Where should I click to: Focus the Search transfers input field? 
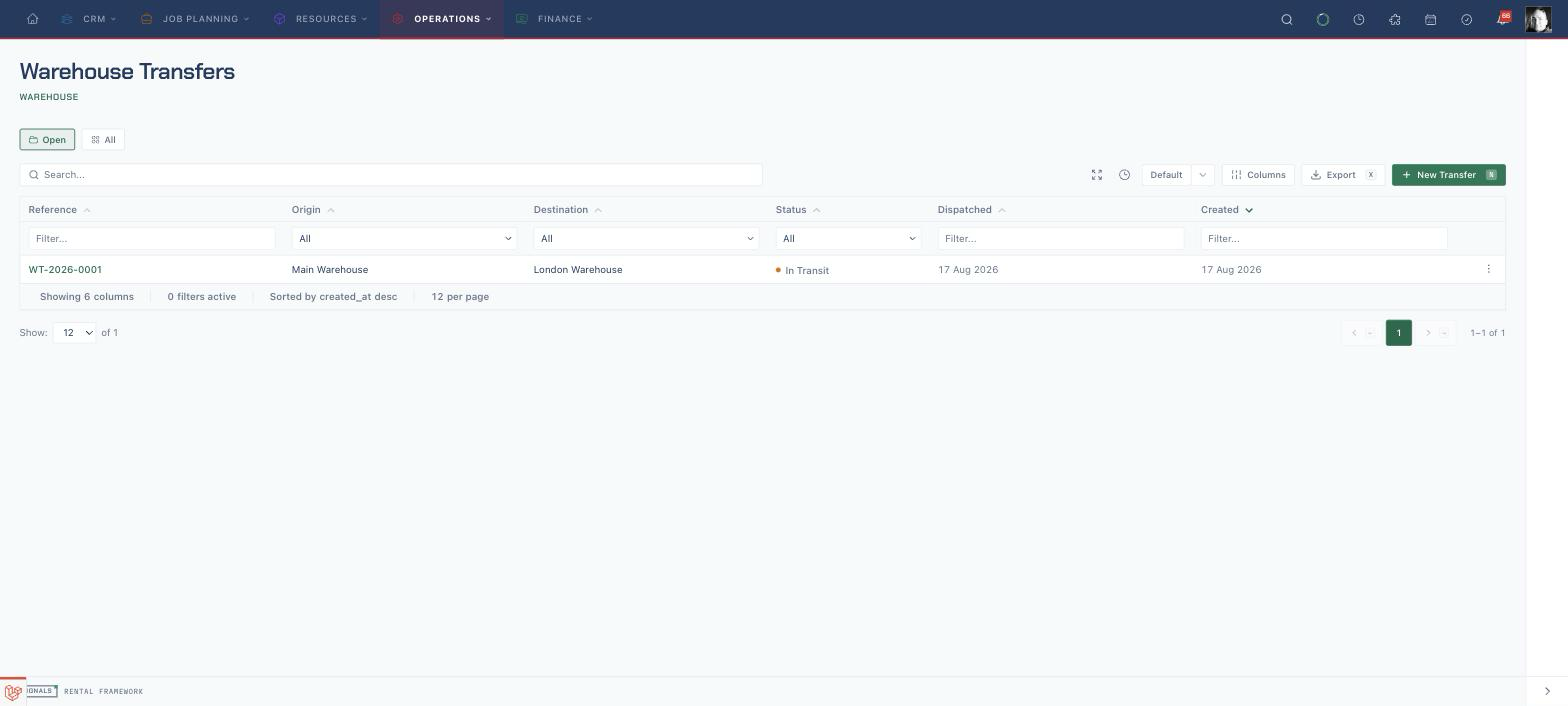point(391,175)
